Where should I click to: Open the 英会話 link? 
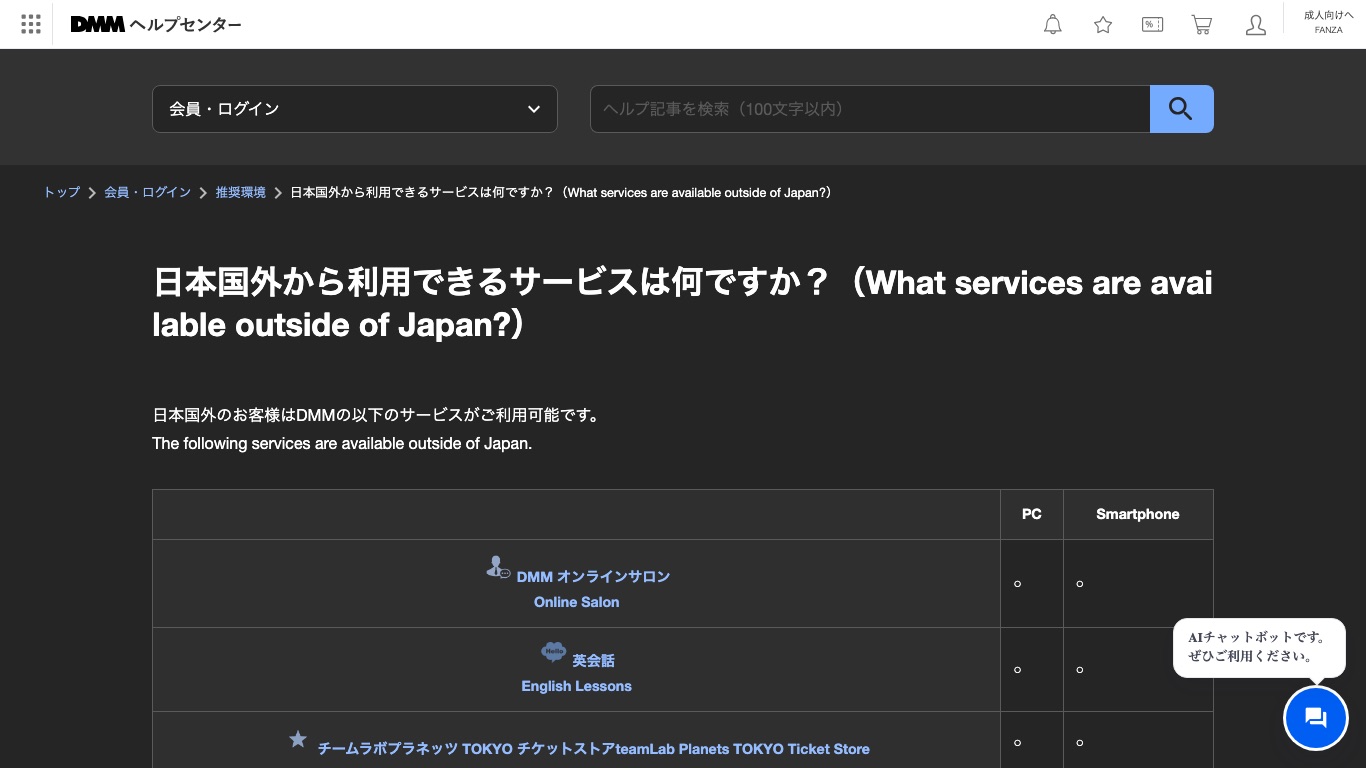[x=593, y=660]
